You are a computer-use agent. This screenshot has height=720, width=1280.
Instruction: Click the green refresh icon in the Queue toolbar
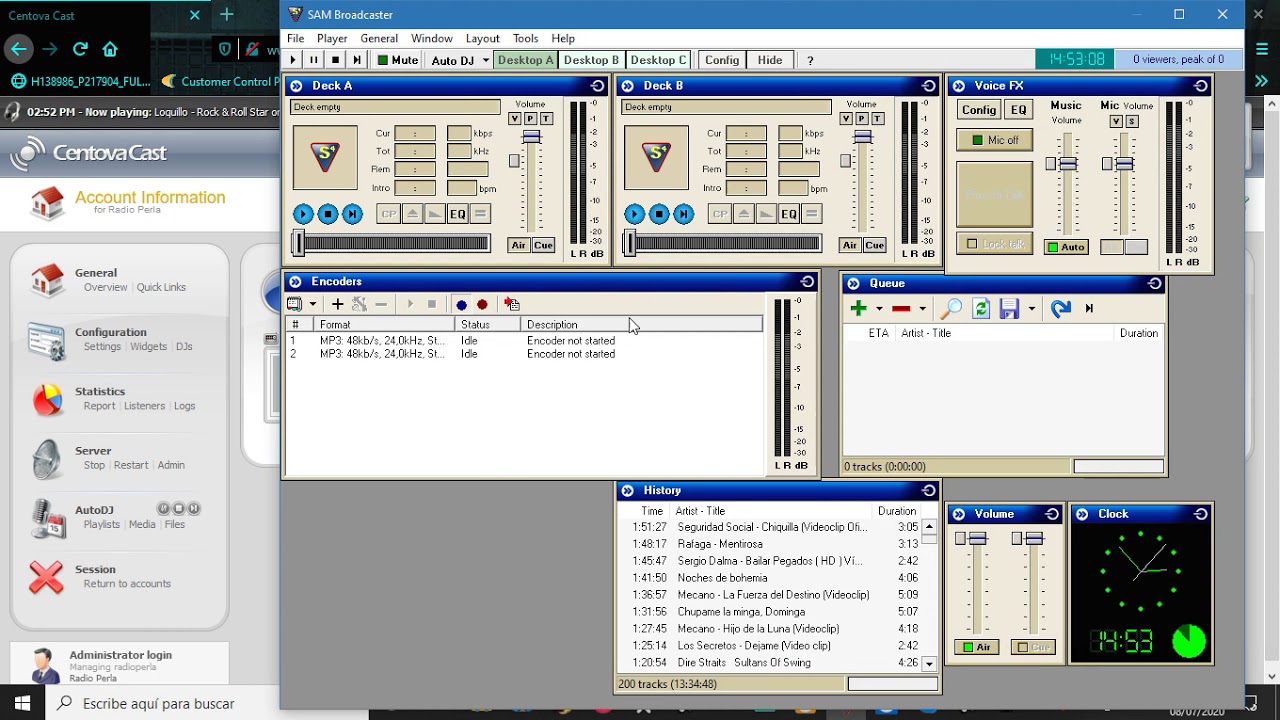pyautogui.click(x=981, y=308)
